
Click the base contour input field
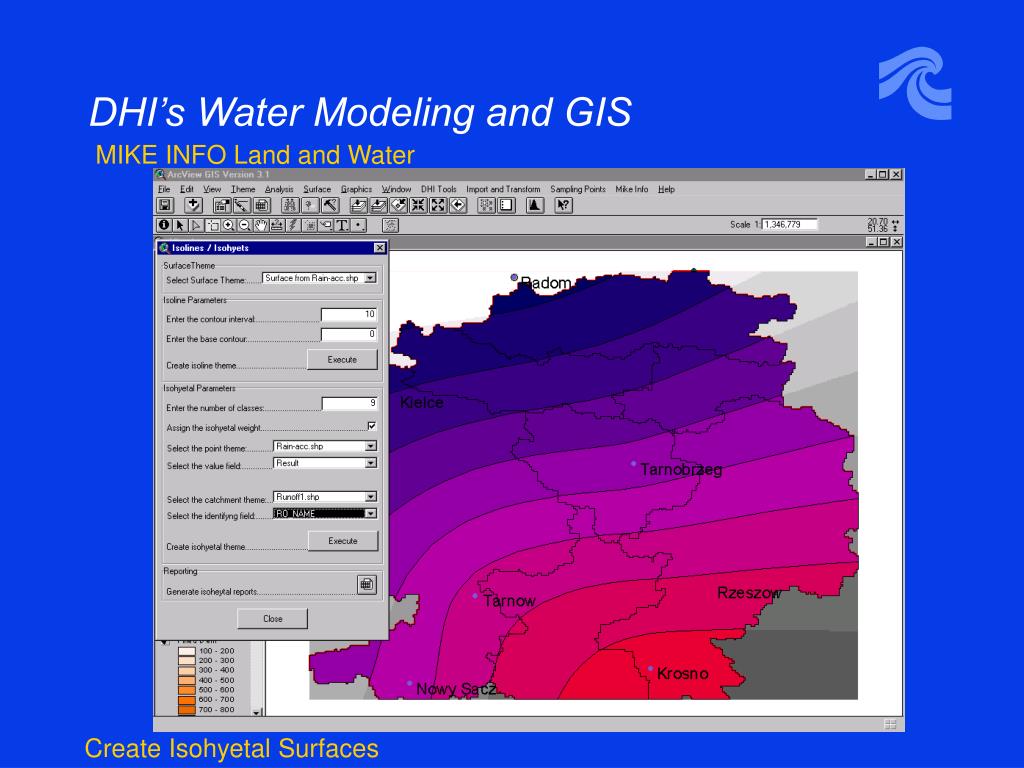pos(349,334)
